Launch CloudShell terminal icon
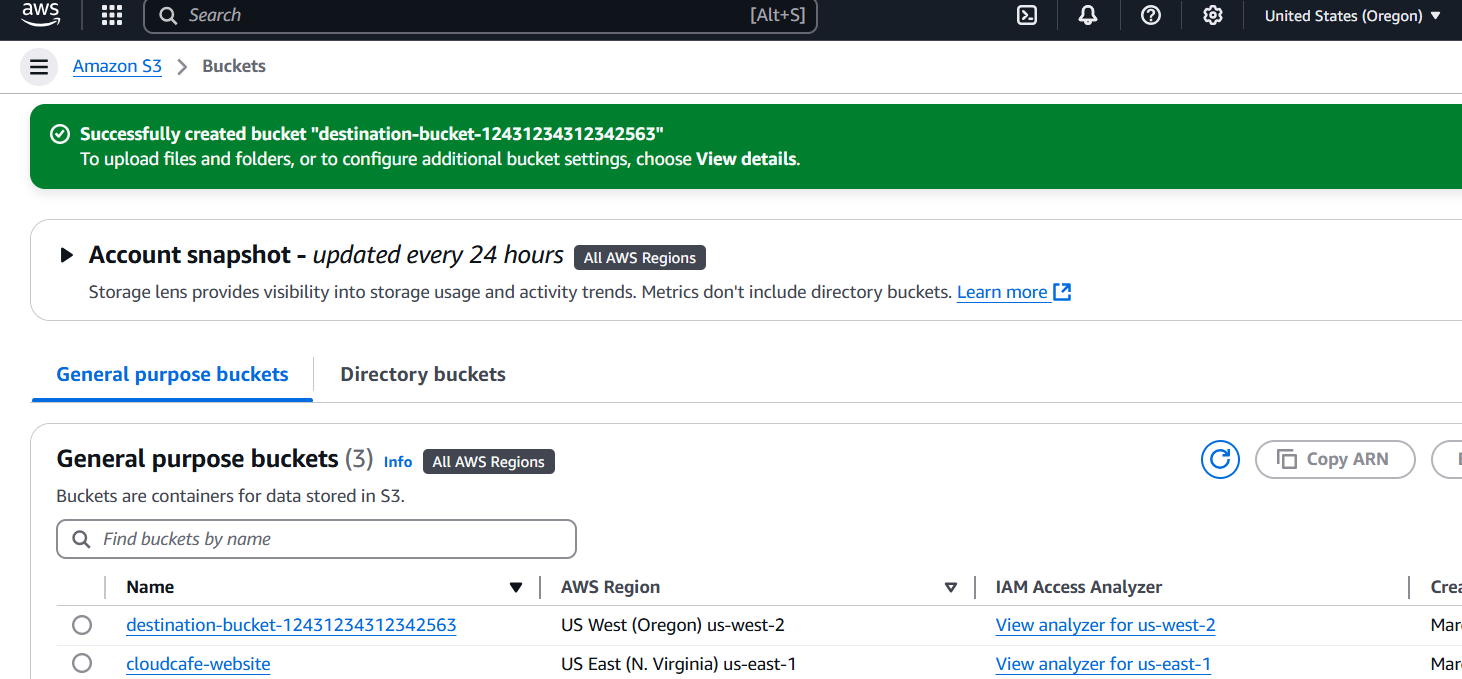 pyautogui.click(x=1027, y=15)
